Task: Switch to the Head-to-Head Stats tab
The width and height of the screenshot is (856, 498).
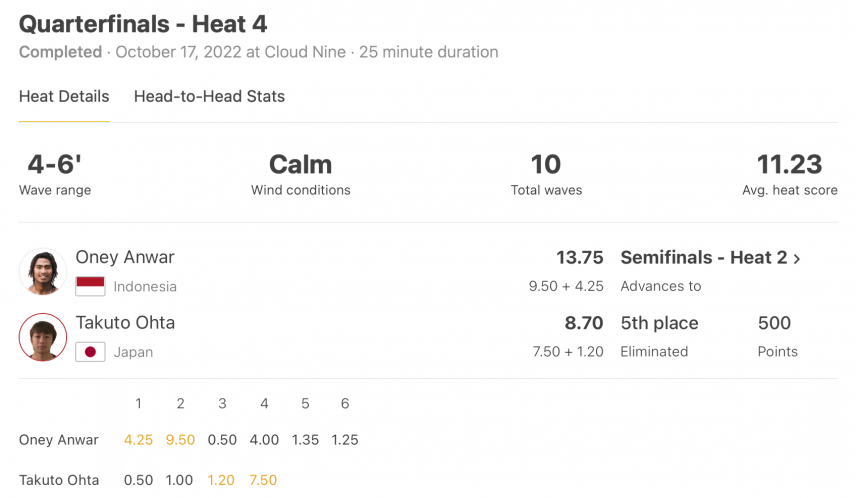Action: (x=209, y=96)
